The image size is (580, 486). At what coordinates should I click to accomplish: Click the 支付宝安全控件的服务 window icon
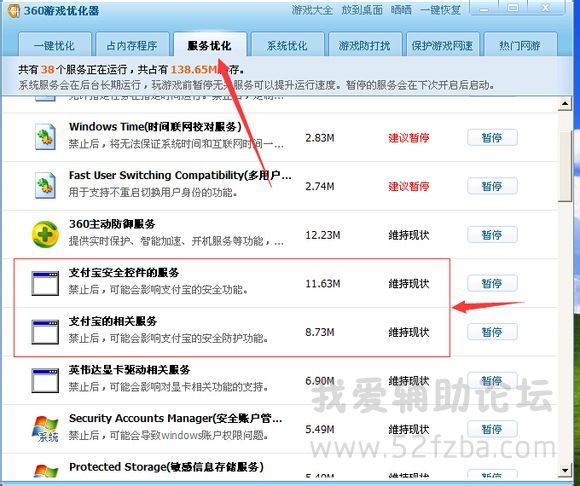click(45, 283)
